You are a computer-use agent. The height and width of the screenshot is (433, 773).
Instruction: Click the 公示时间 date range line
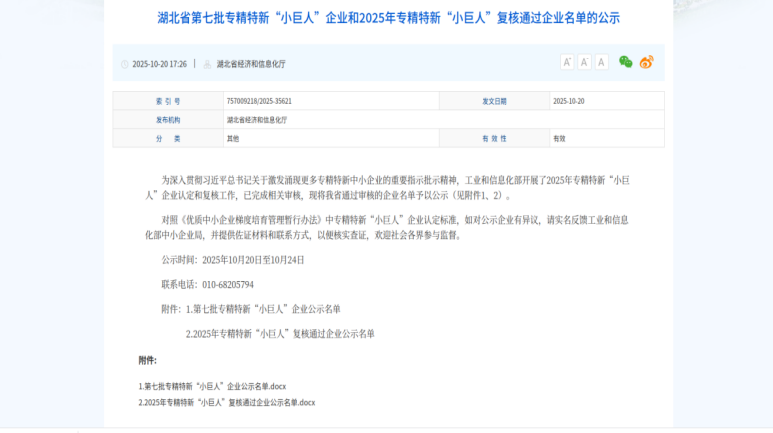[x=233, y=259]
